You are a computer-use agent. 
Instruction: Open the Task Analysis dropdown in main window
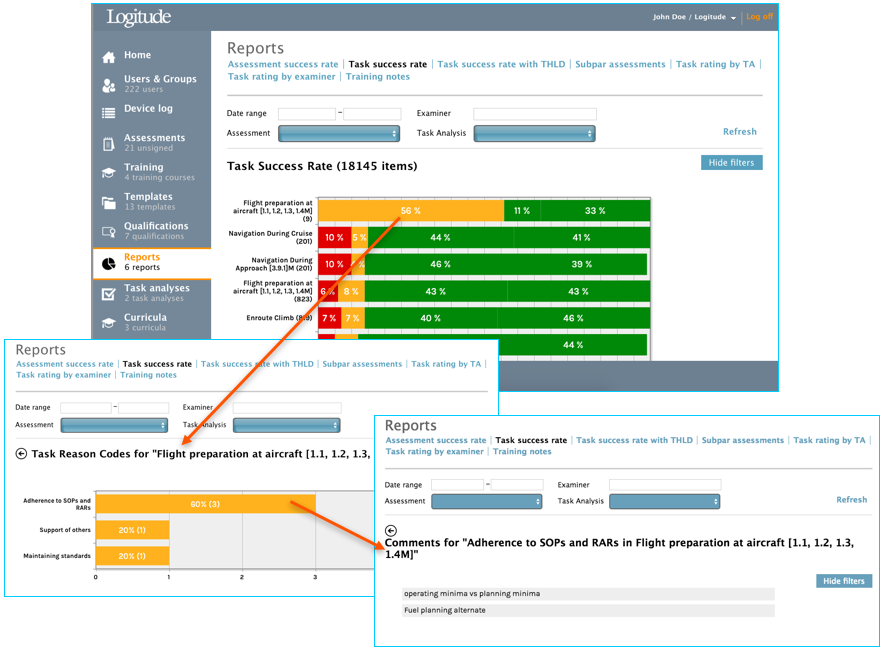point(534,133)
